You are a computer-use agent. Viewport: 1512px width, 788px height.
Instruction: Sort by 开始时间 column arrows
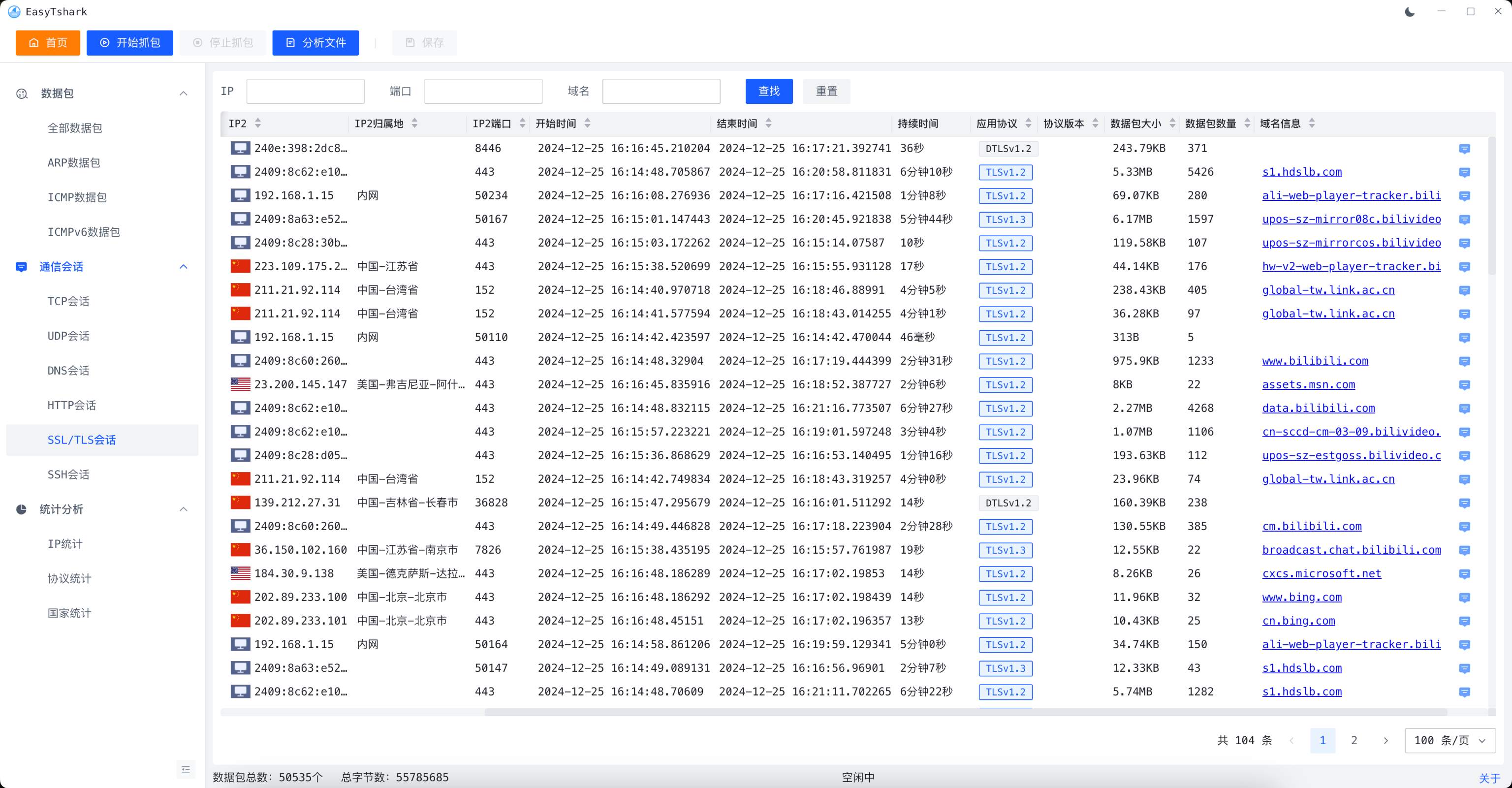[588, 123]
